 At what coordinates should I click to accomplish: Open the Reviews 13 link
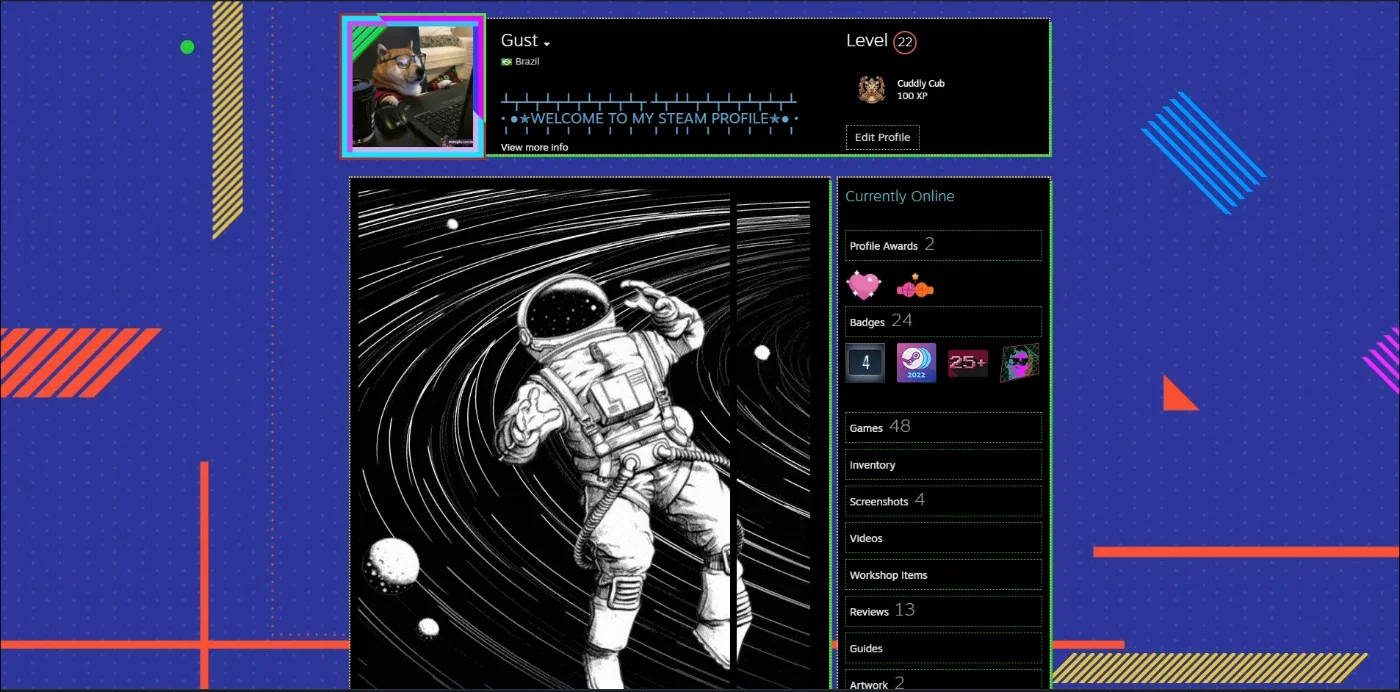coord(943,611)
